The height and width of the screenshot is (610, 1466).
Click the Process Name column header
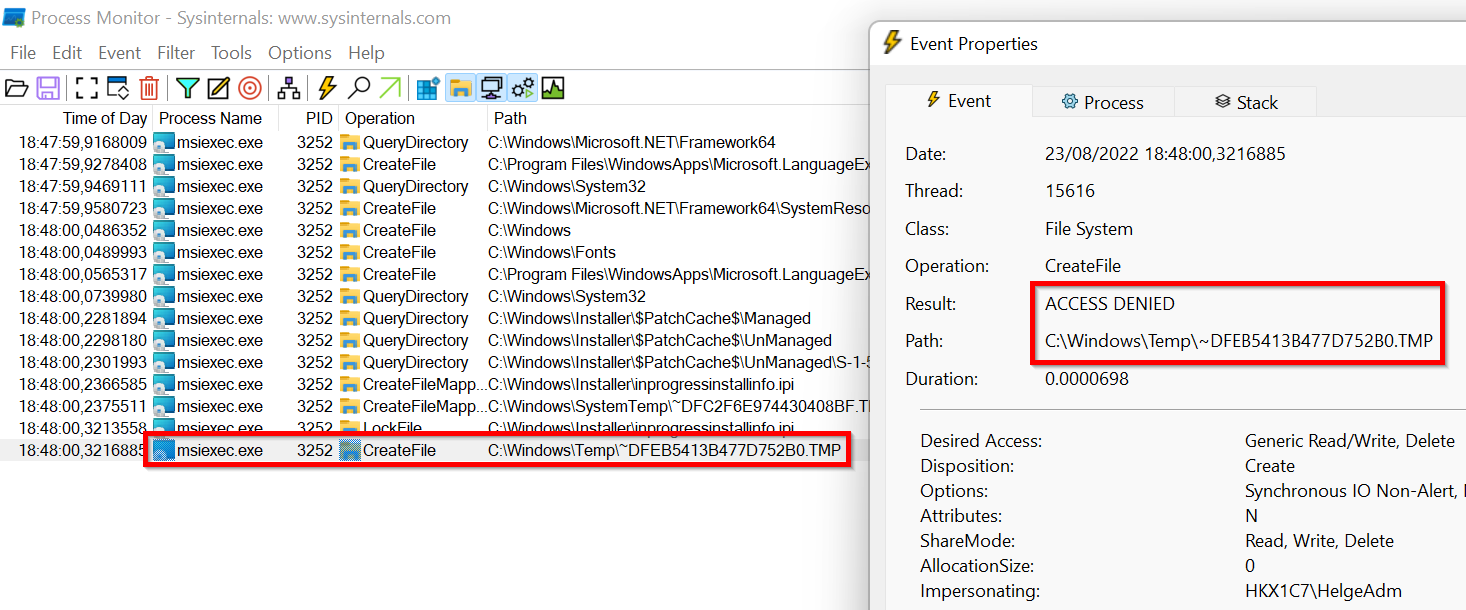click(x=210, y=118)
